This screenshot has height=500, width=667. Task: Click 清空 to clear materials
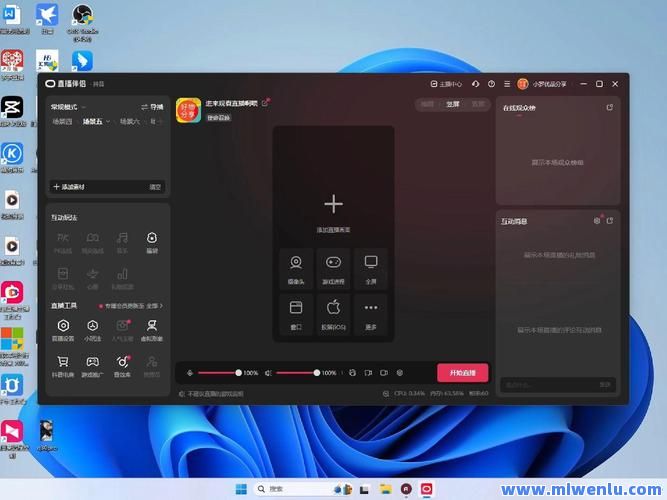(x=155, y=187)
